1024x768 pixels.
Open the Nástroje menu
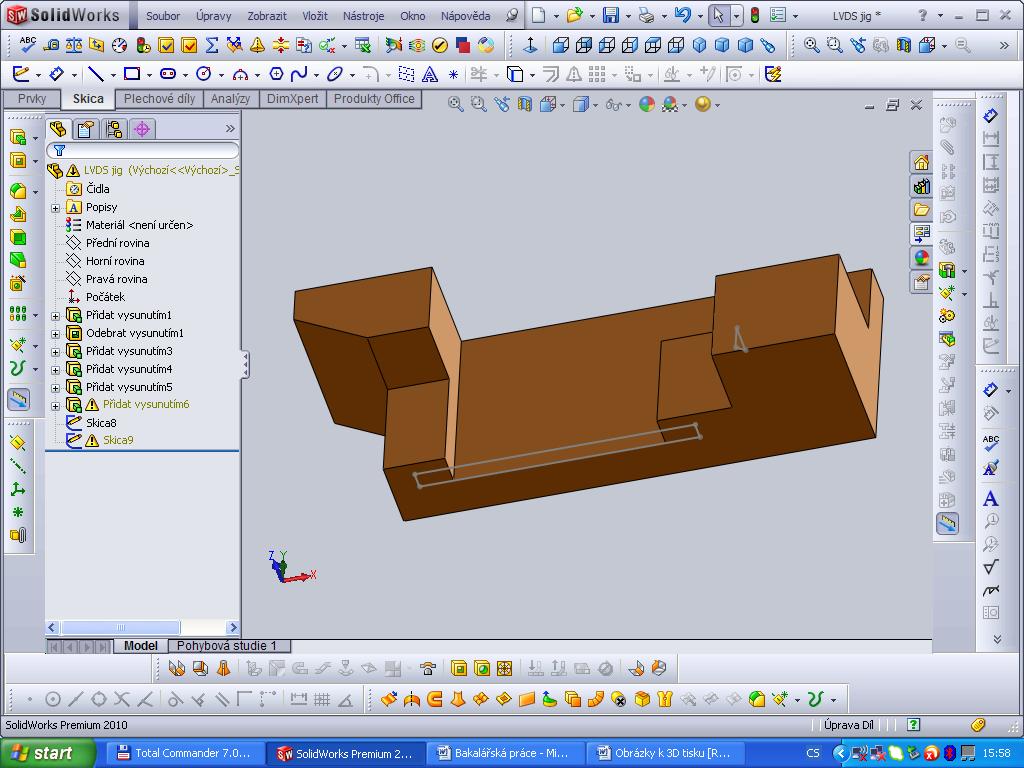coord(364,16)
